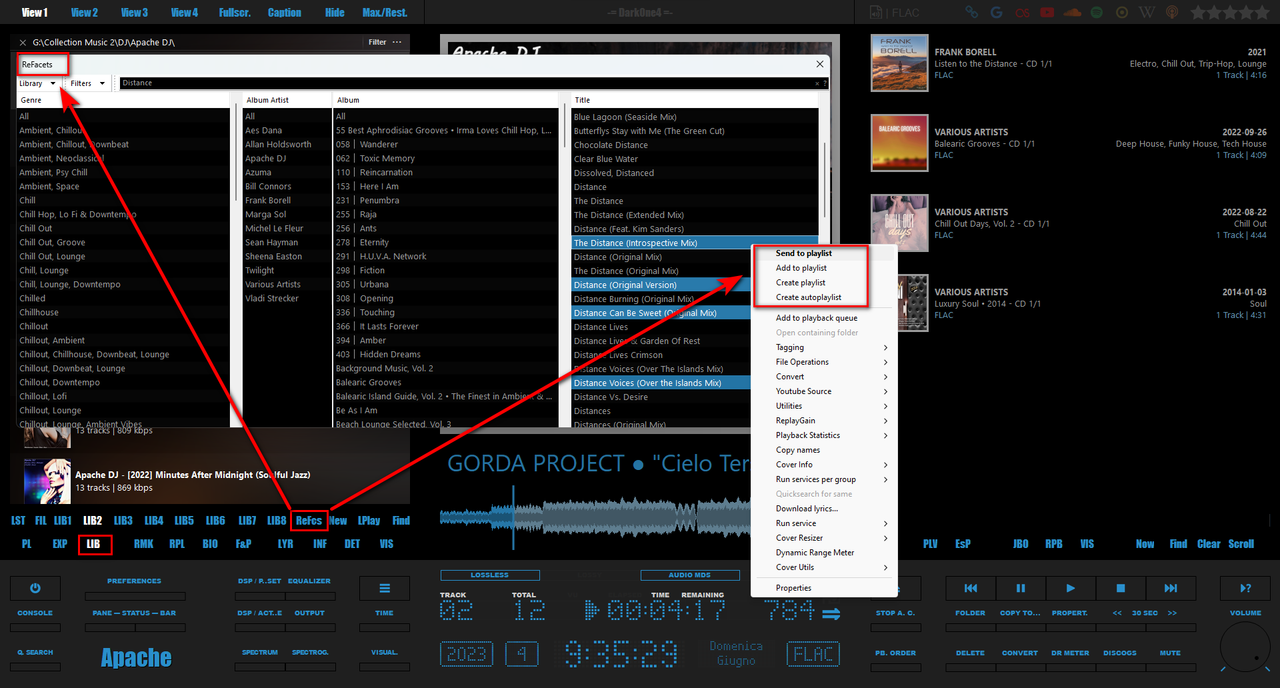The height and width of the screenshot is (688, 1280).
Task: Click the Frank Borell album cover thumbnail
Action: pyautogui.click(x=899, y=63)
